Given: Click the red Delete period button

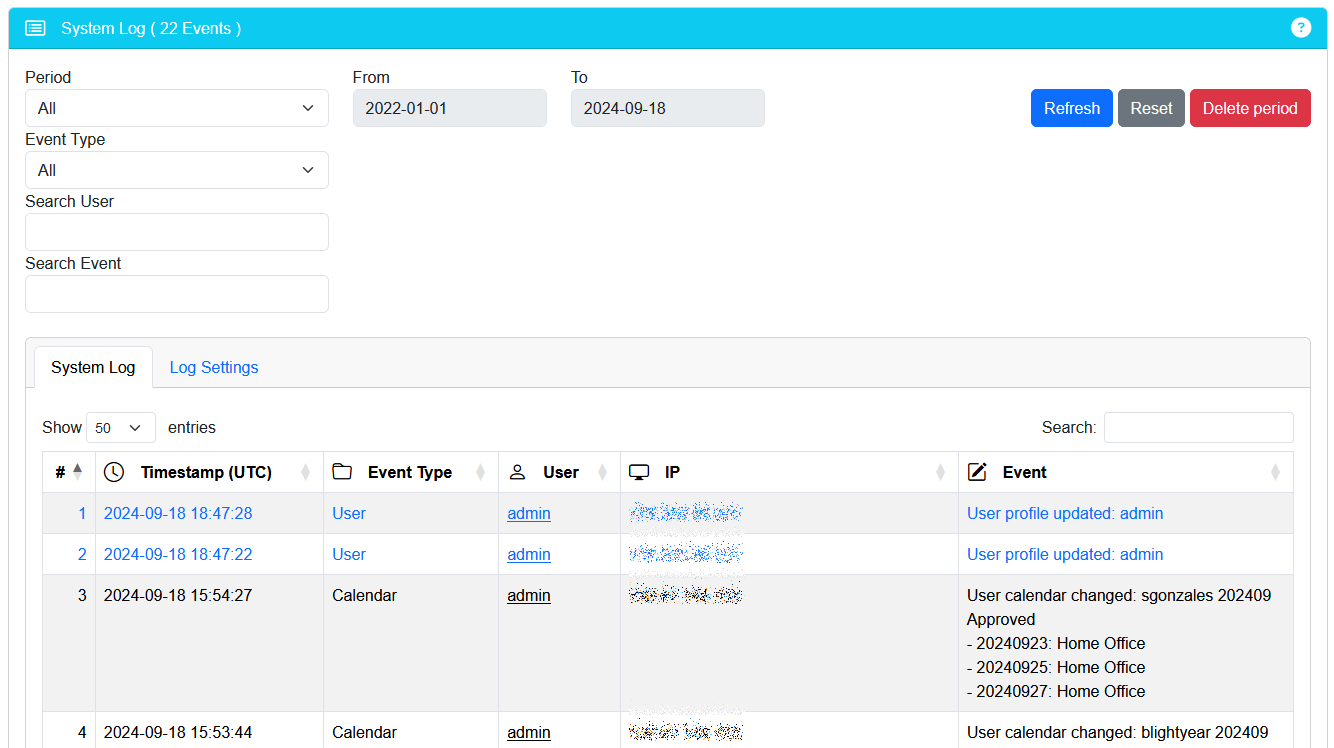Looking at the screenshot, I should 1249,108.
